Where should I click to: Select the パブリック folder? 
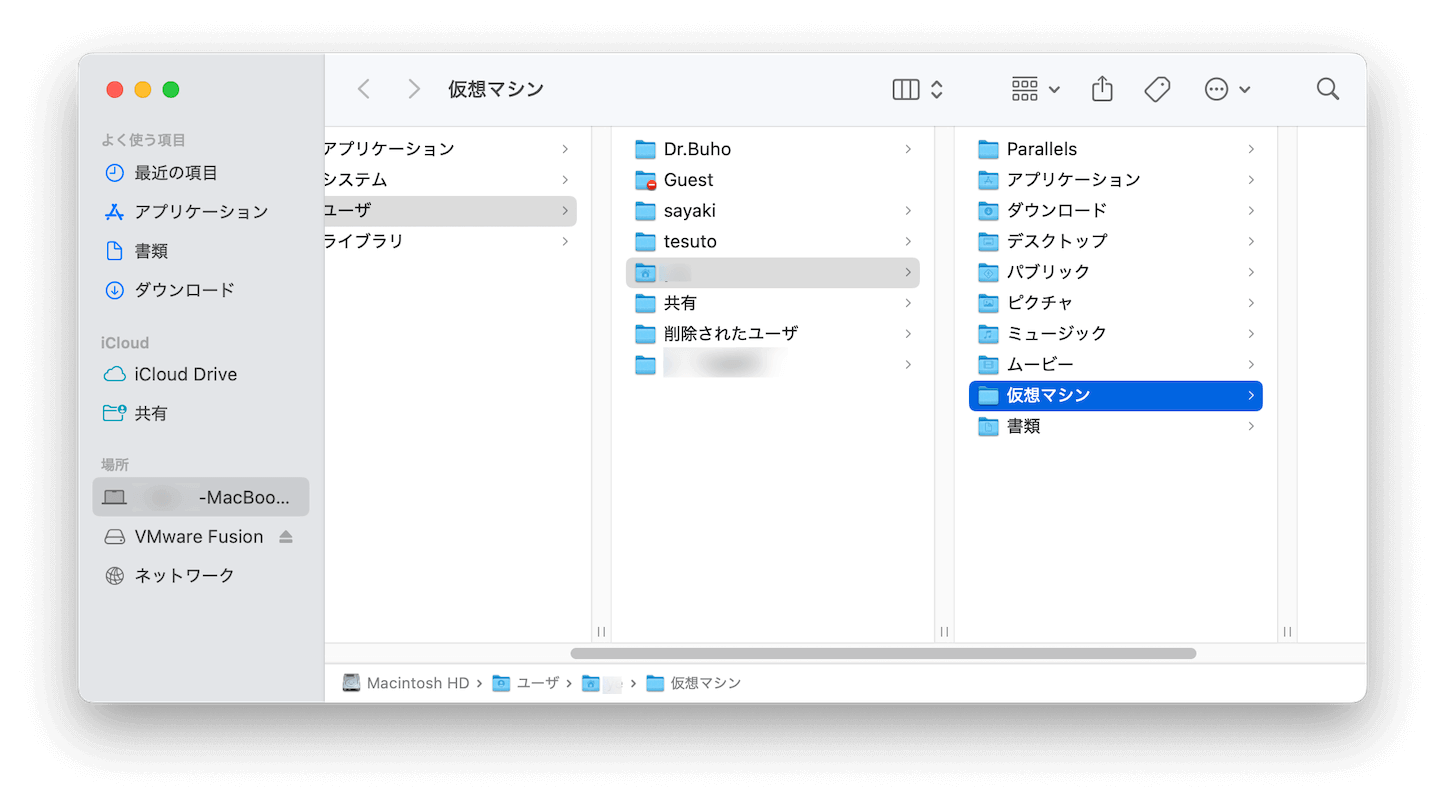[1116, 272]
